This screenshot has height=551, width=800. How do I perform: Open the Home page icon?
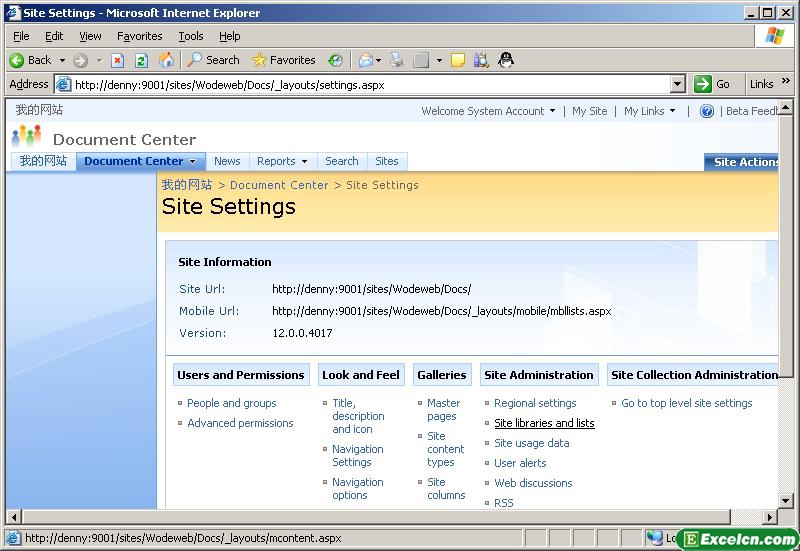pos(166,60)
